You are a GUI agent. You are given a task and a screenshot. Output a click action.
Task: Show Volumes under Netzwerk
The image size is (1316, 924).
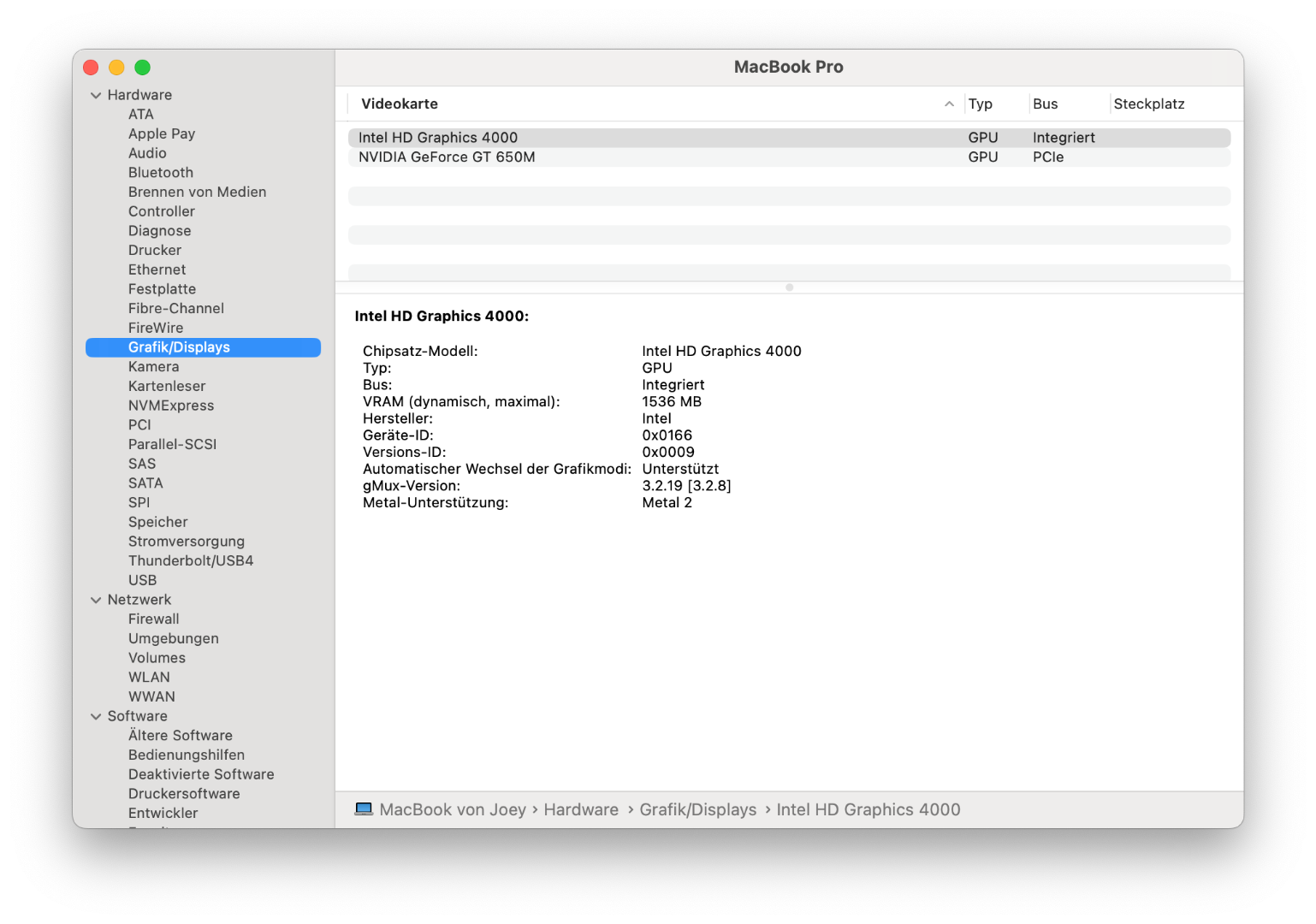(157, 658)
